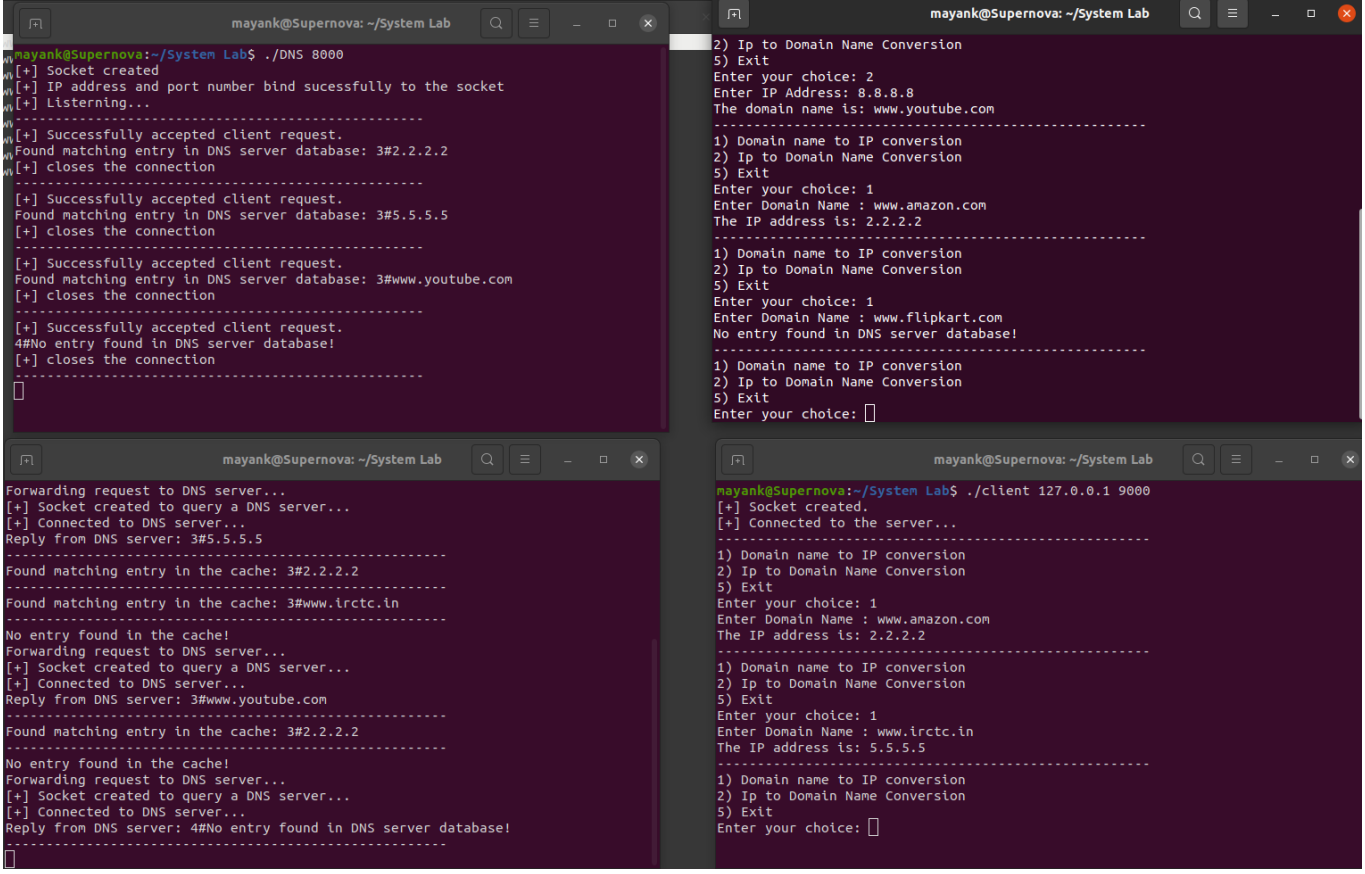Click new-tab icon in the top-right terminal
This screenshot has width=1365, height=874.
(736, 14)
